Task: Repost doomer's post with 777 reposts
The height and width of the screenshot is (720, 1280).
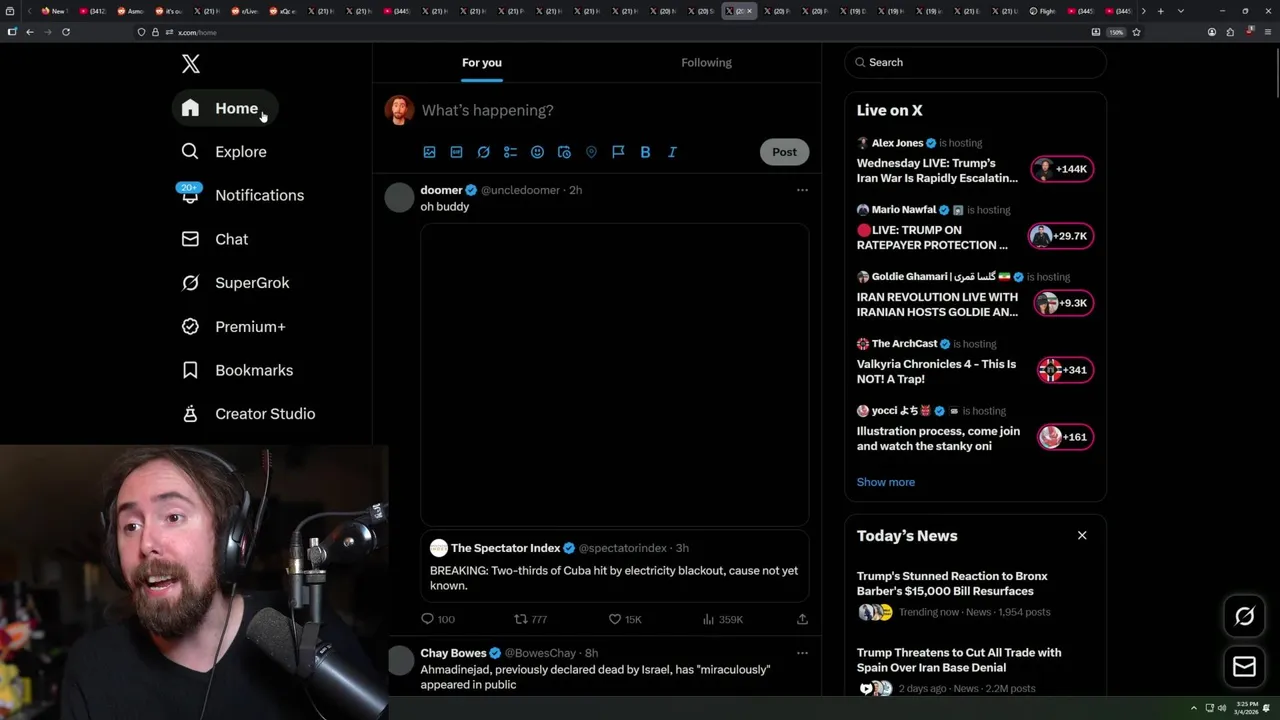Action: pyautogui.click(x=530, y=619)
